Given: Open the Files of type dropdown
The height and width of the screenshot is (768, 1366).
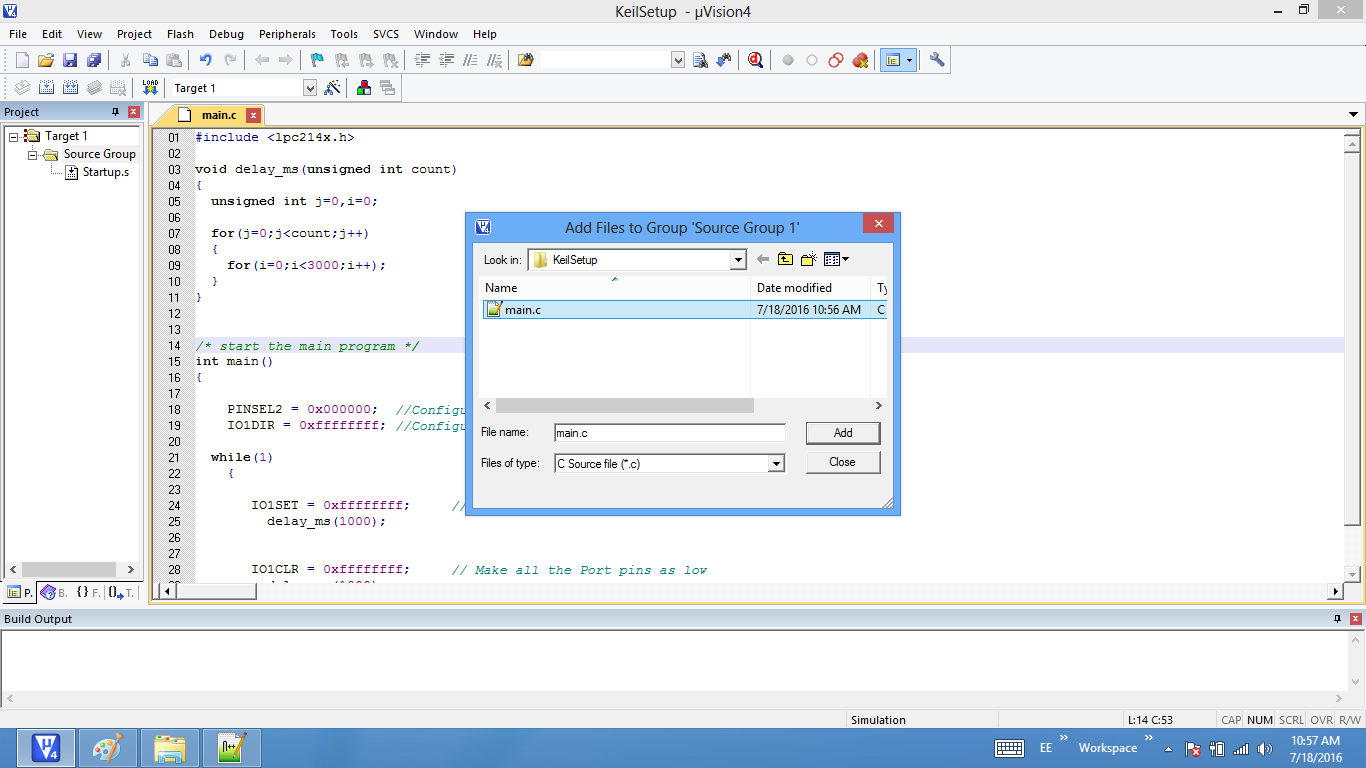Looking at the screenshot, I should (776, 464).
